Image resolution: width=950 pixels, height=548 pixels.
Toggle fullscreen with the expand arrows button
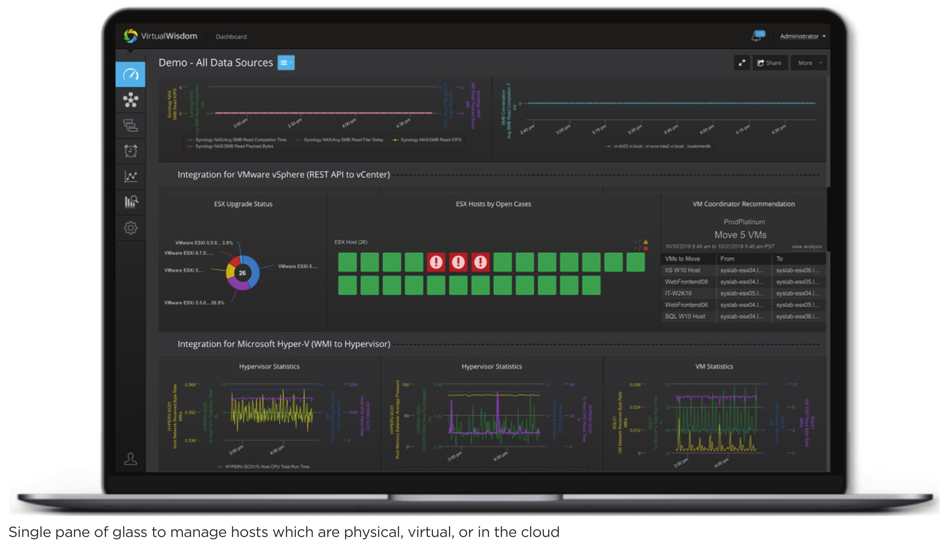(x=742, y=62)
